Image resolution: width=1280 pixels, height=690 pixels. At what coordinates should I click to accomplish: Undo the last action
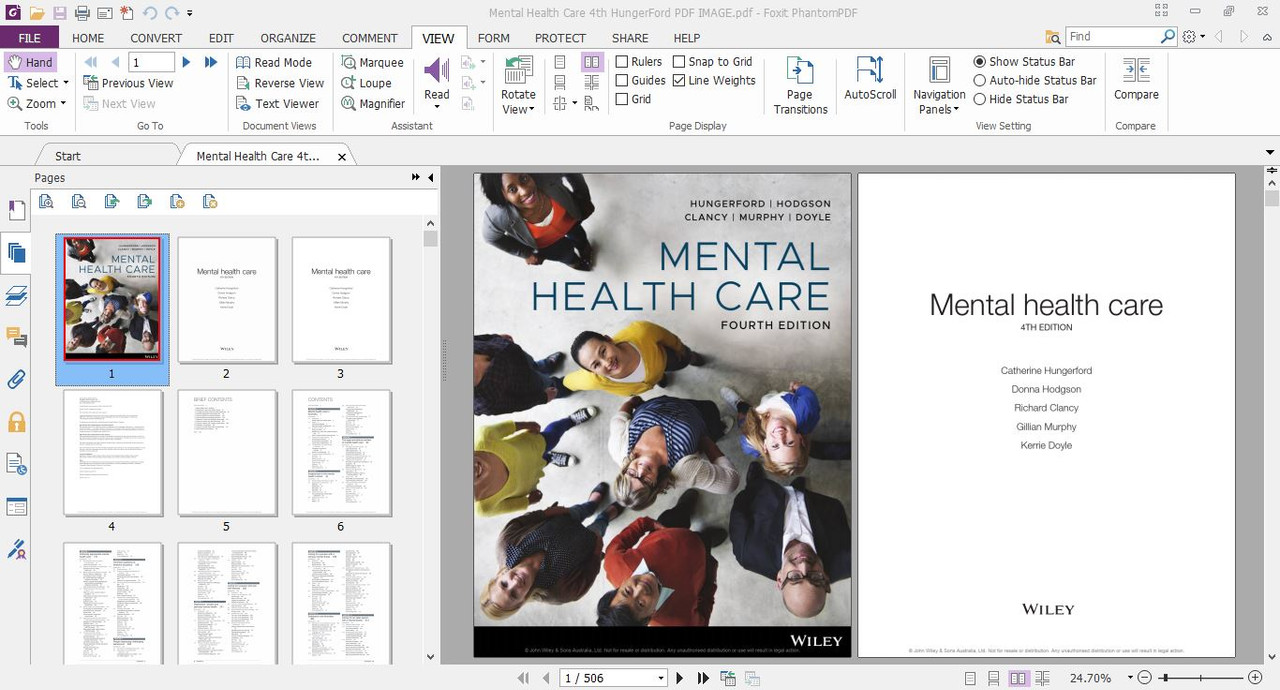150,13
